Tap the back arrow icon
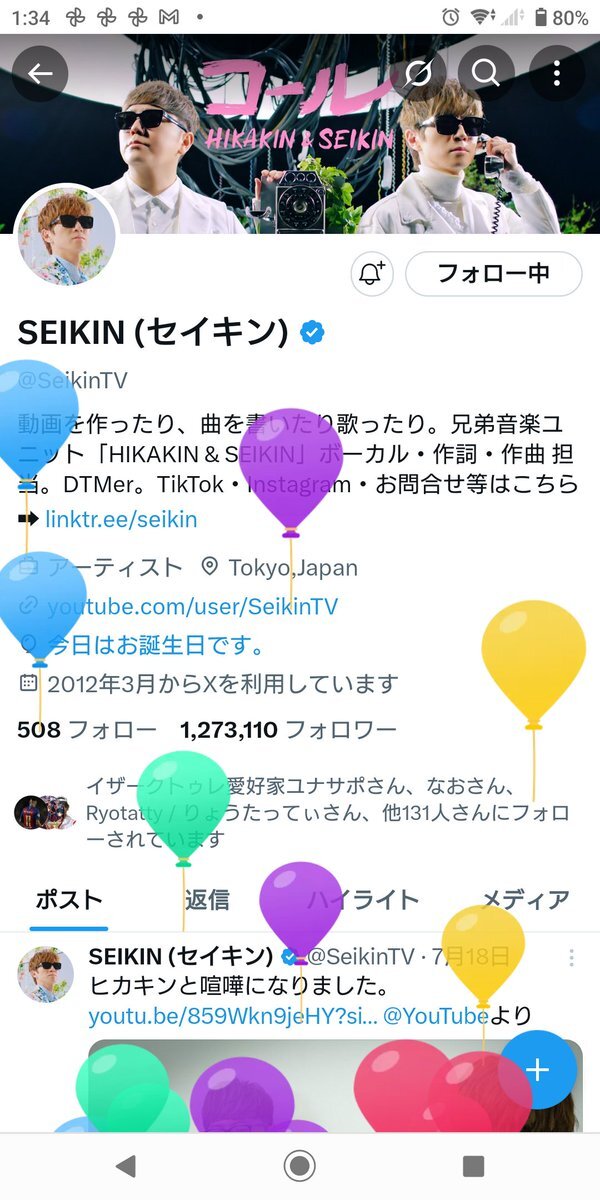This screenshot has height=1200, width=600. click(40, 73)
